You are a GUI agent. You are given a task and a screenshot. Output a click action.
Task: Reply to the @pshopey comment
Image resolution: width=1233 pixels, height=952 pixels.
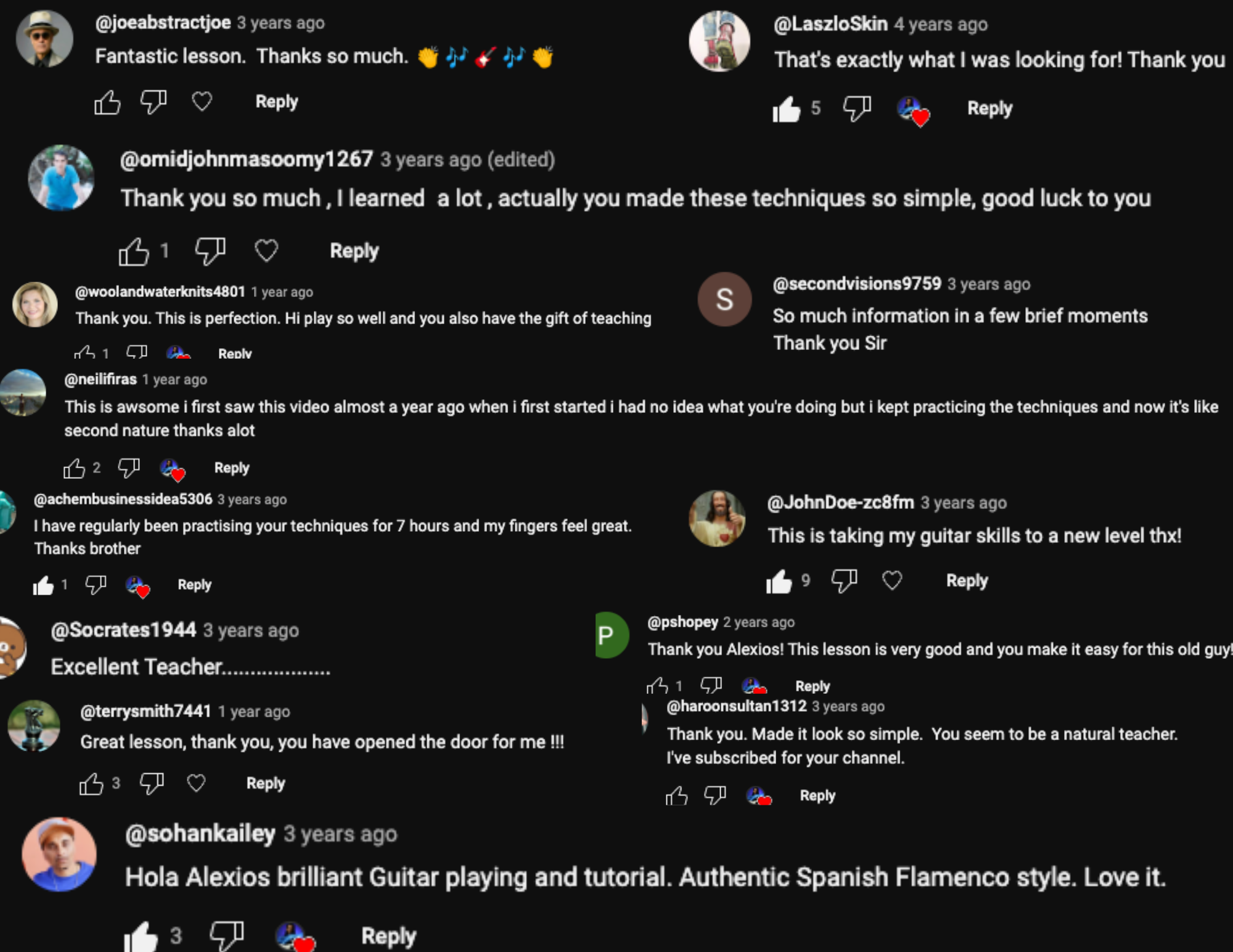coord(812,686)
